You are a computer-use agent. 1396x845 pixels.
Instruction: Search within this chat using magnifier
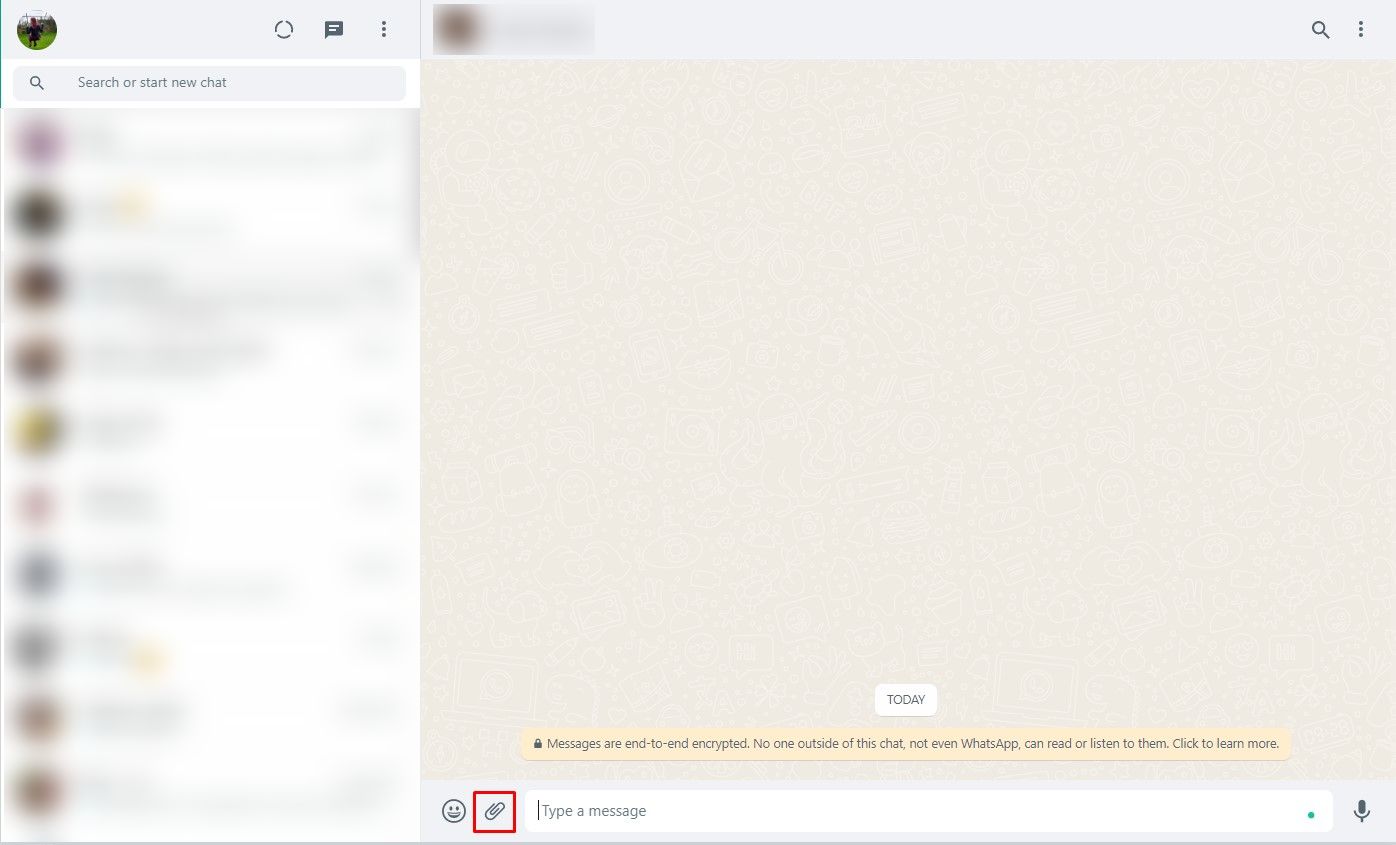1320,30
